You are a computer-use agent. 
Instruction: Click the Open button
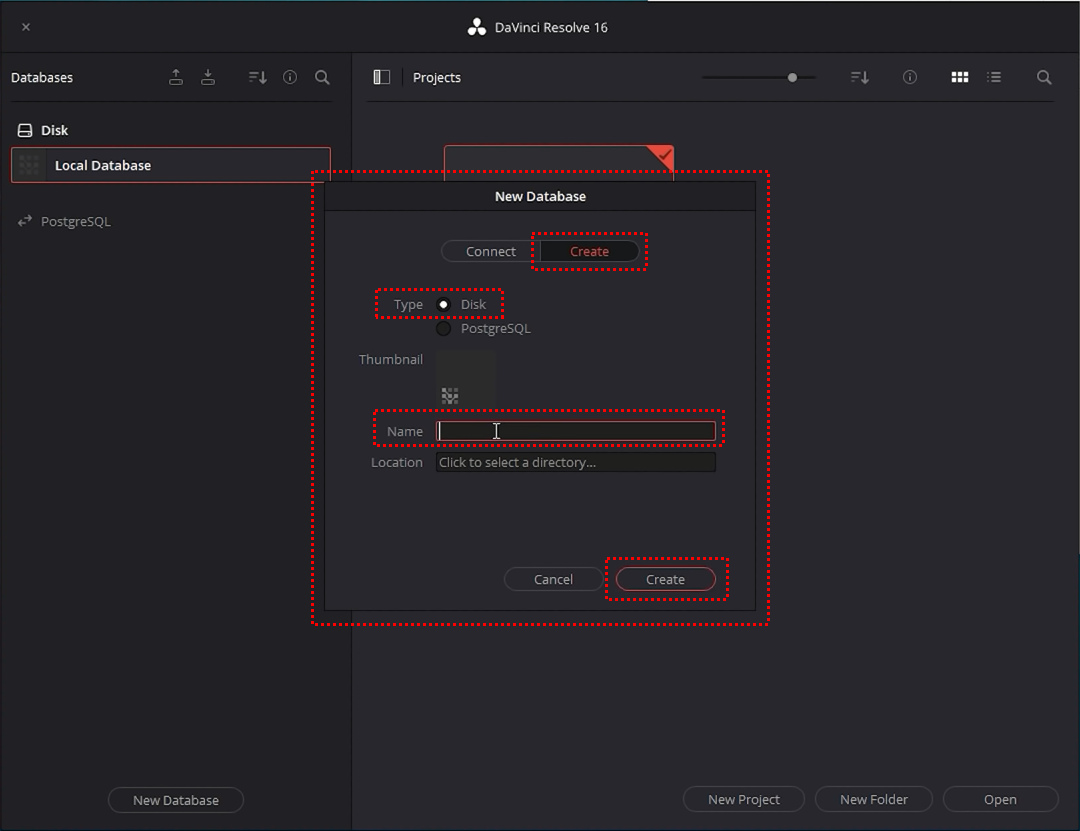1000,799
